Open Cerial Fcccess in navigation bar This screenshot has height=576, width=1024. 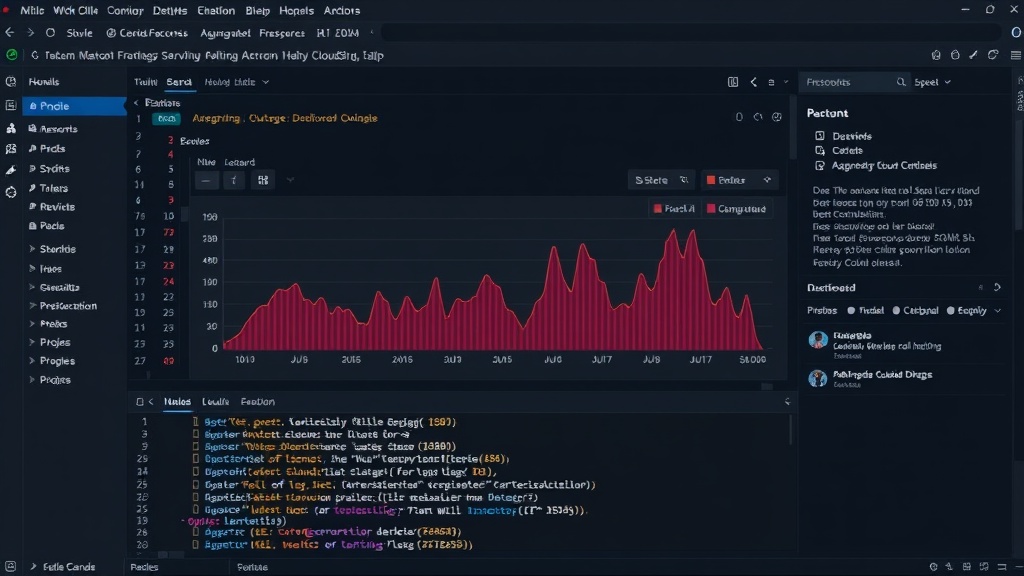click(x=147, y=33)
